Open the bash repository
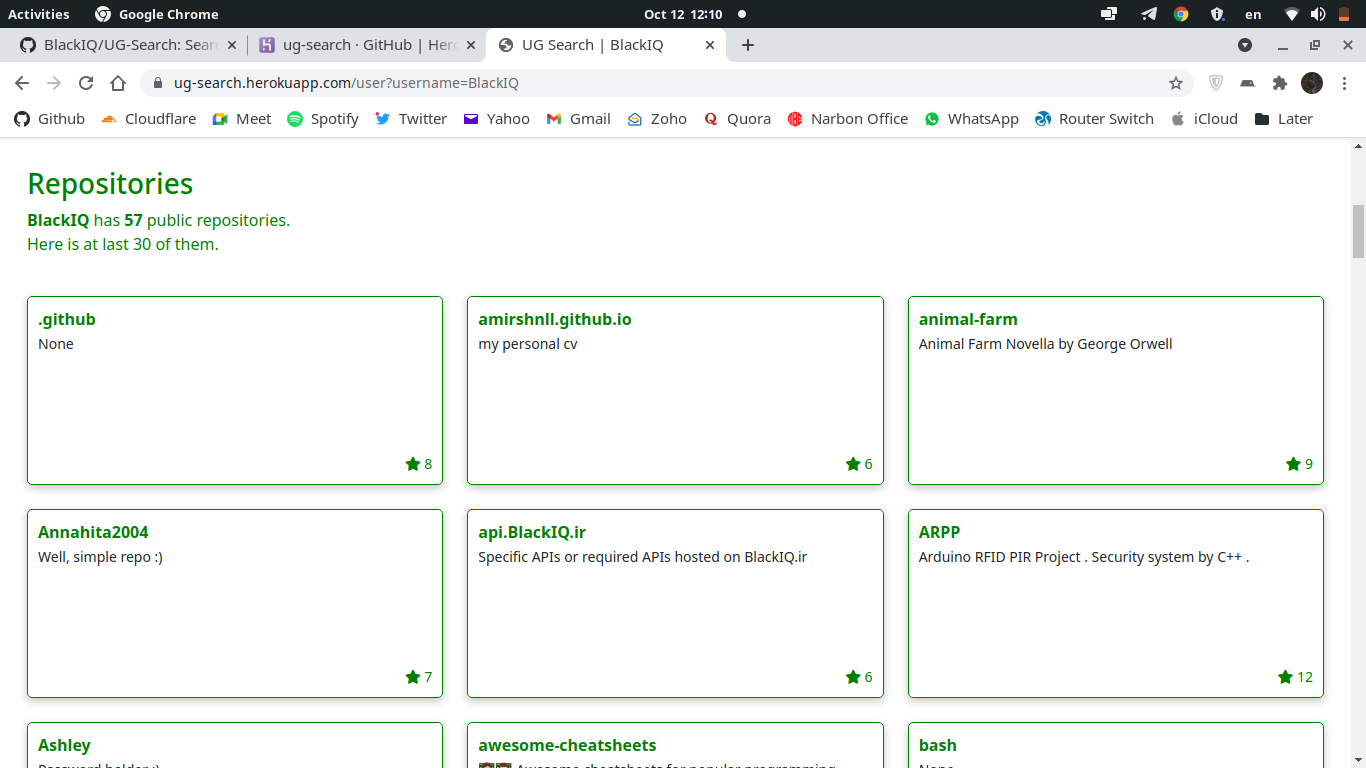This screenshot has width=1366, height=768. [x=938, y=746]
